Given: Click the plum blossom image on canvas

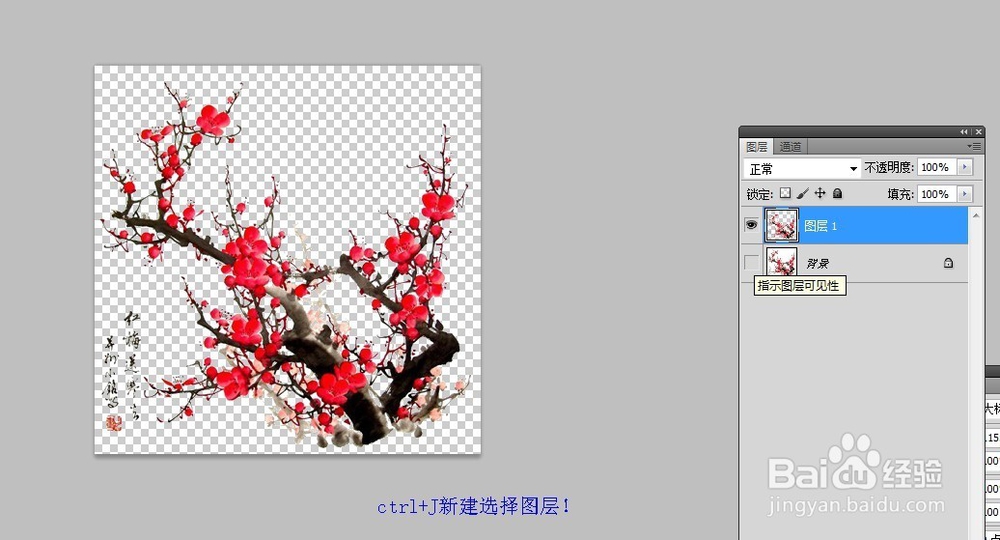Looking at the screenshot, I should pos(287,259).
